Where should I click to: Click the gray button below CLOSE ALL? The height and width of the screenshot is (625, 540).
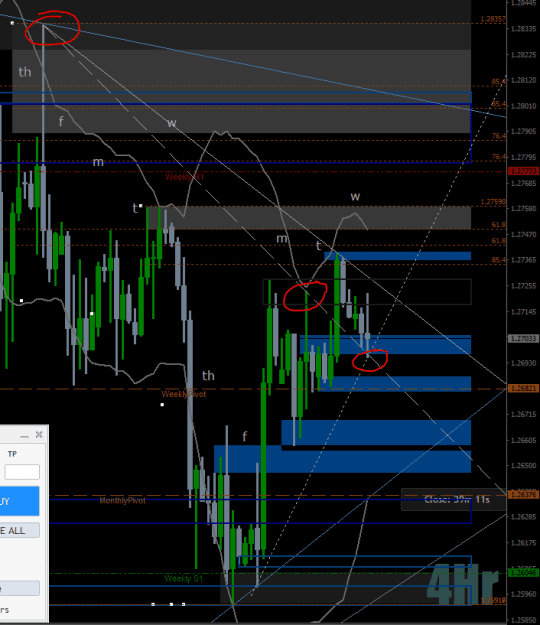pos(20,588)
